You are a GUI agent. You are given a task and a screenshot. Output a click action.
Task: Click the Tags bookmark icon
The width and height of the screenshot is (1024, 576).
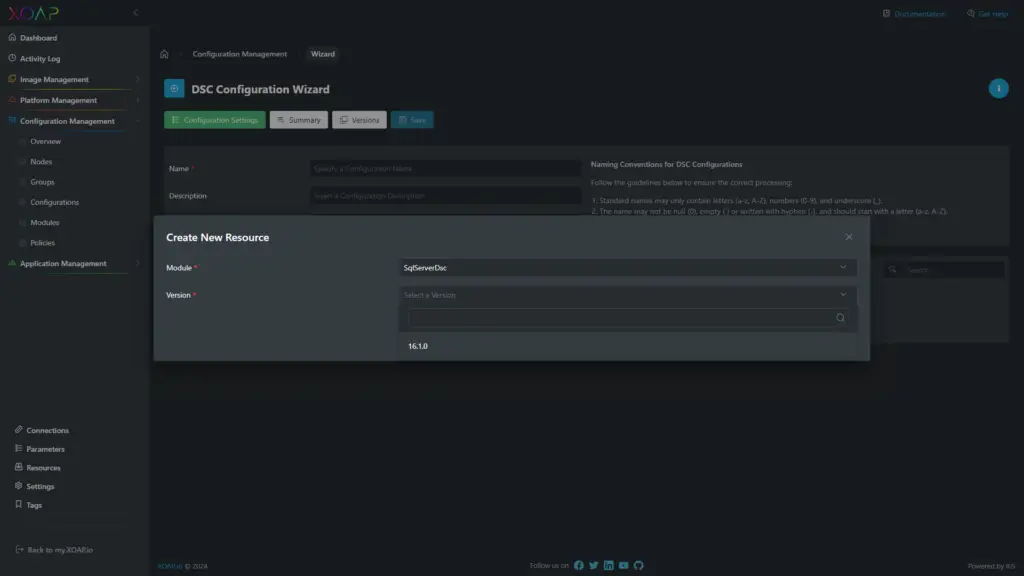click(x=18, y=504)
